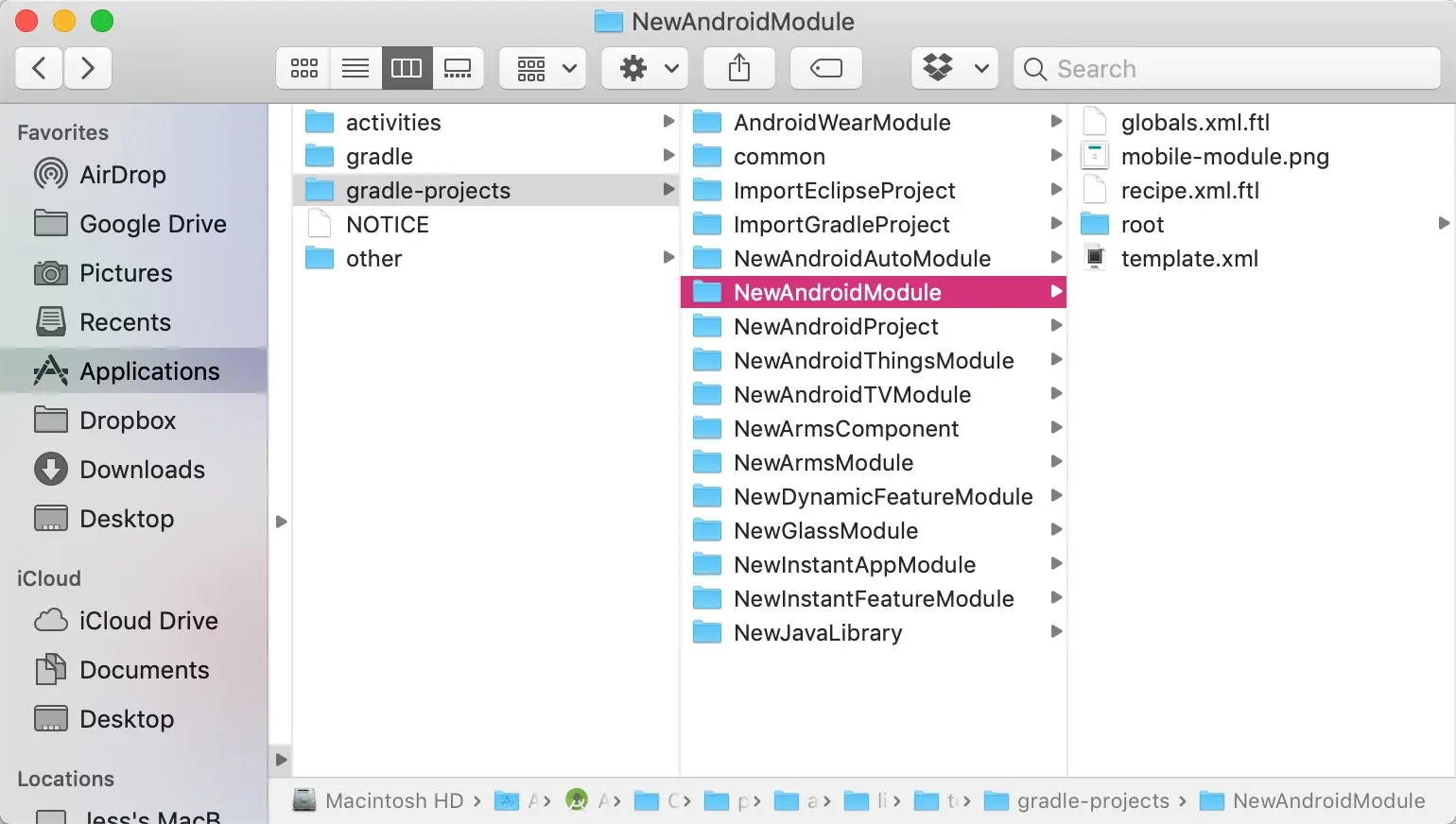Screen dimensions: 1456x824
Task: Expand the root folder arrow
Action: click(1444, 223)
